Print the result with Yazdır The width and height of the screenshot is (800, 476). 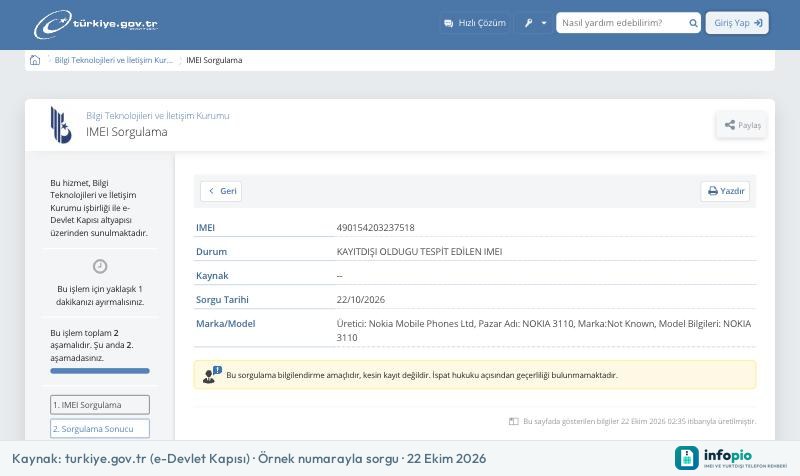(x=726, y=191)
